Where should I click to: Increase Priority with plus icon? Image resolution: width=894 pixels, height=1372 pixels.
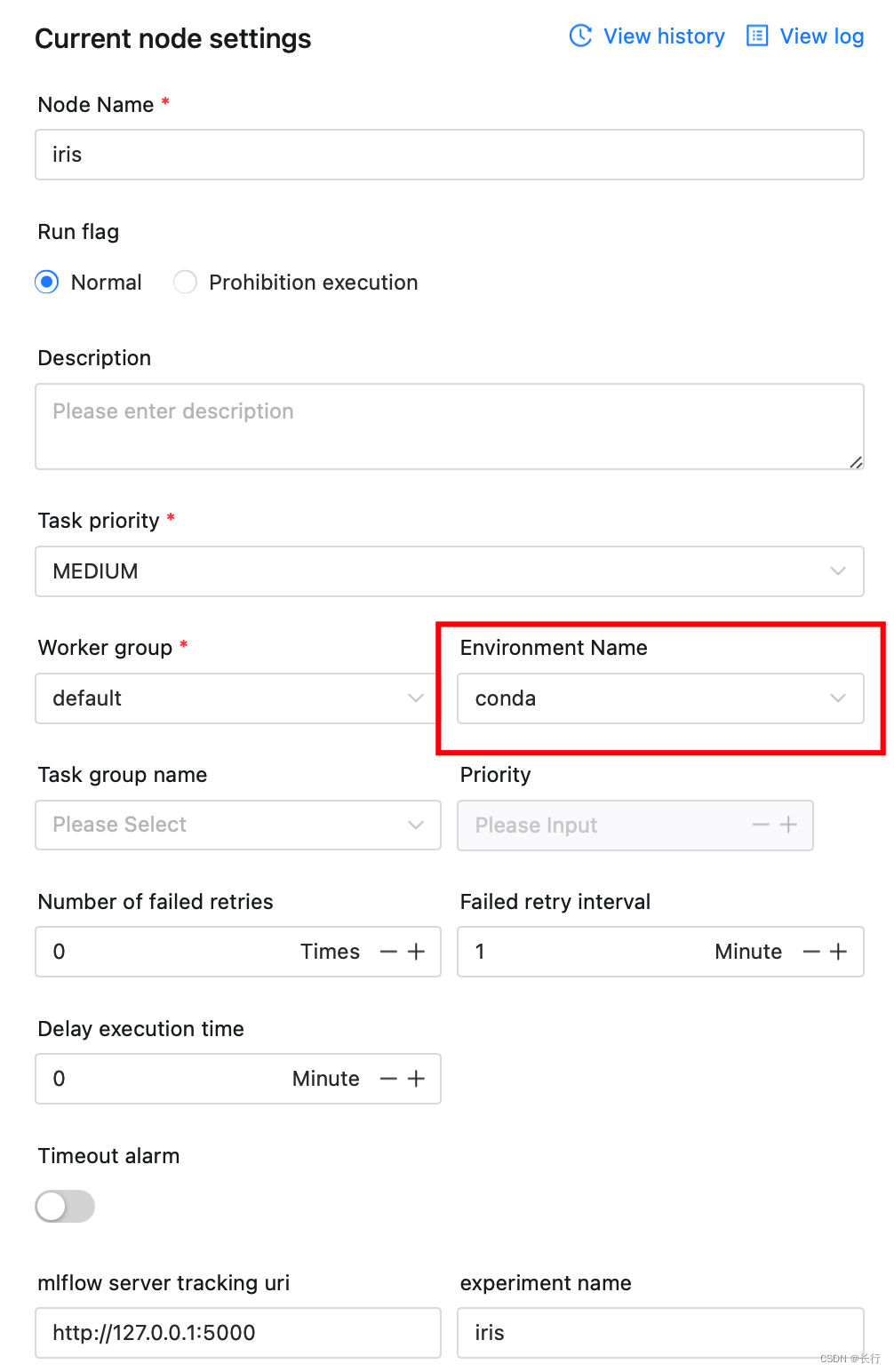(x=788, y=826)
